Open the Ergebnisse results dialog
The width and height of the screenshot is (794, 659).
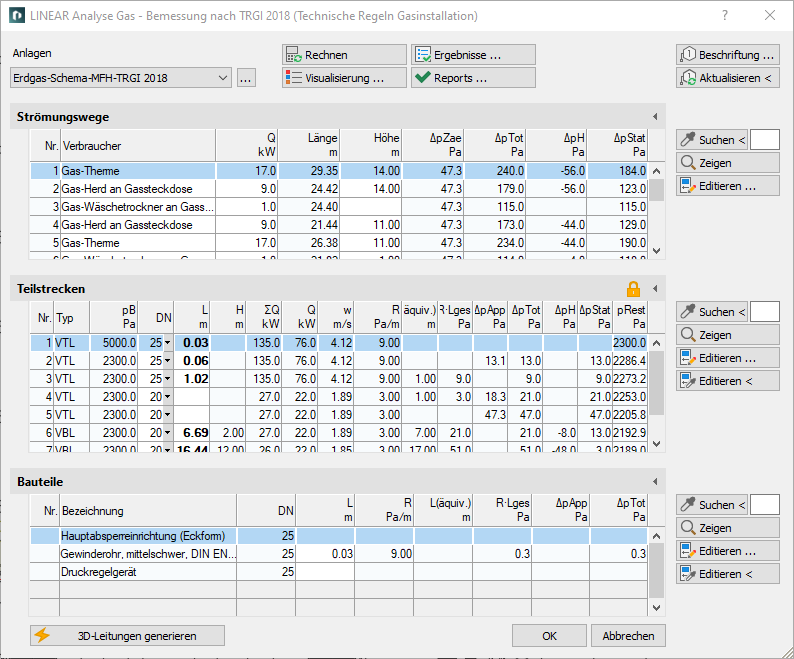coord(473,55)
